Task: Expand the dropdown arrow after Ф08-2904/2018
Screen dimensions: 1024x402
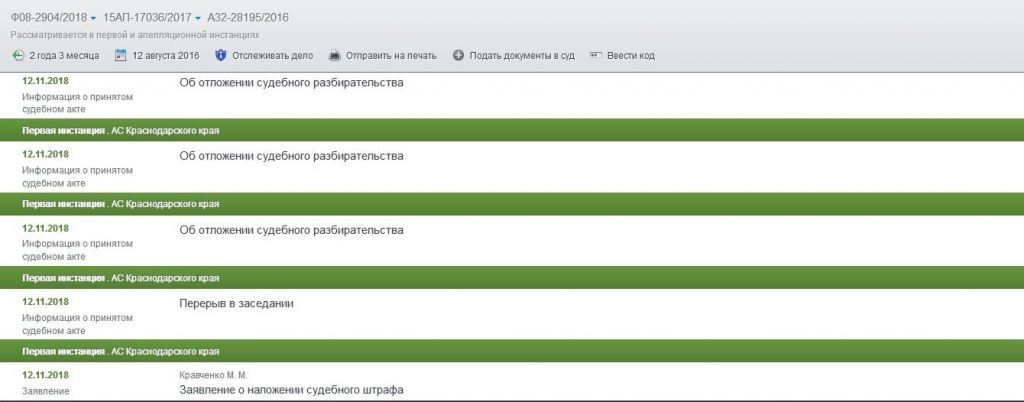Action: [93, 18]
